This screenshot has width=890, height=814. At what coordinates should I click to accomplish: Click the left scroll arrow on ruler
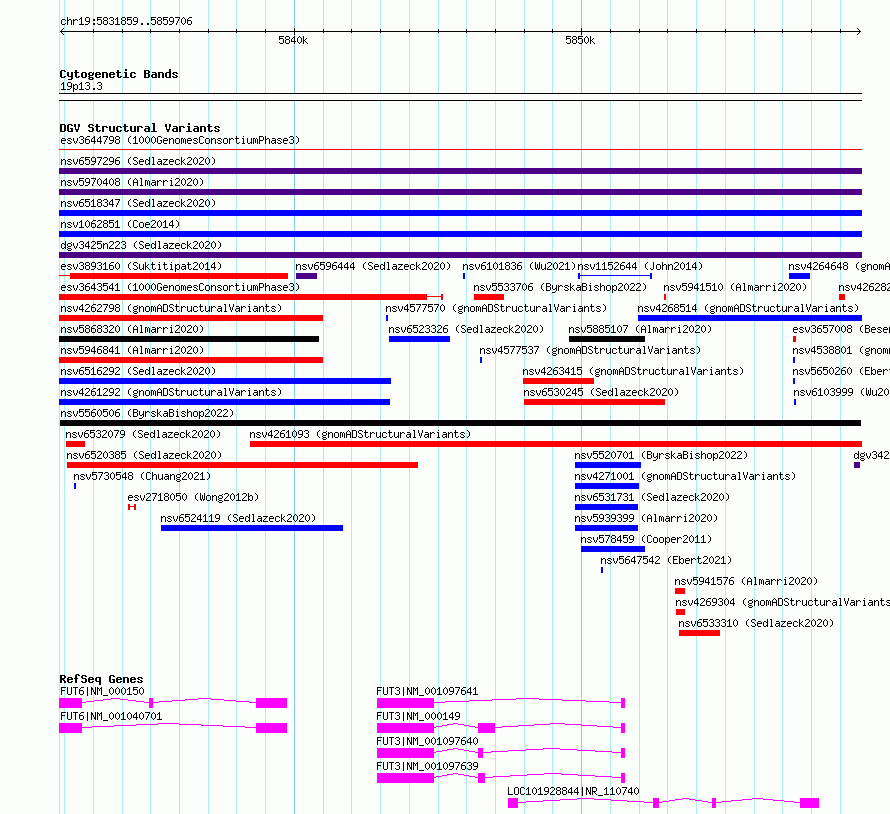pyautogui.click(x=62, y=32)
